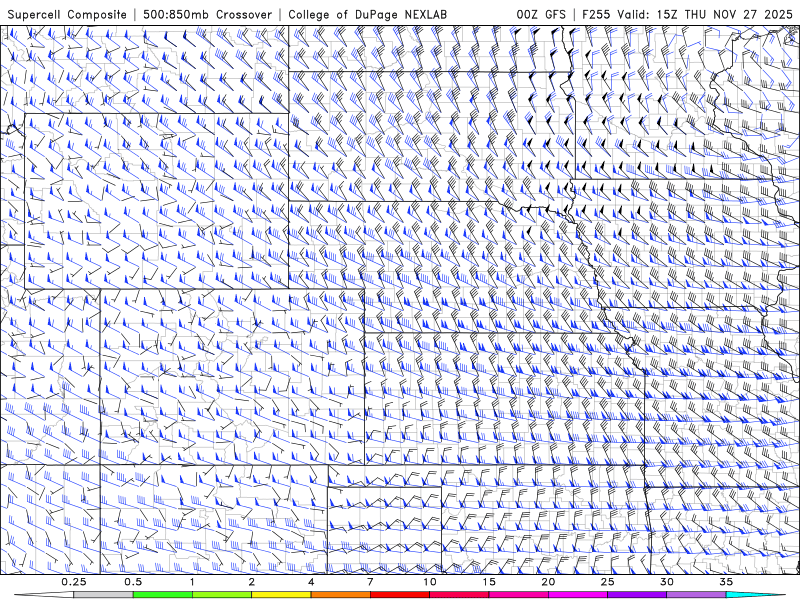Viewport: 800px width, 600px height.
Task: Click the crimson segment between 10 and 15
Action: pos(459,595)
